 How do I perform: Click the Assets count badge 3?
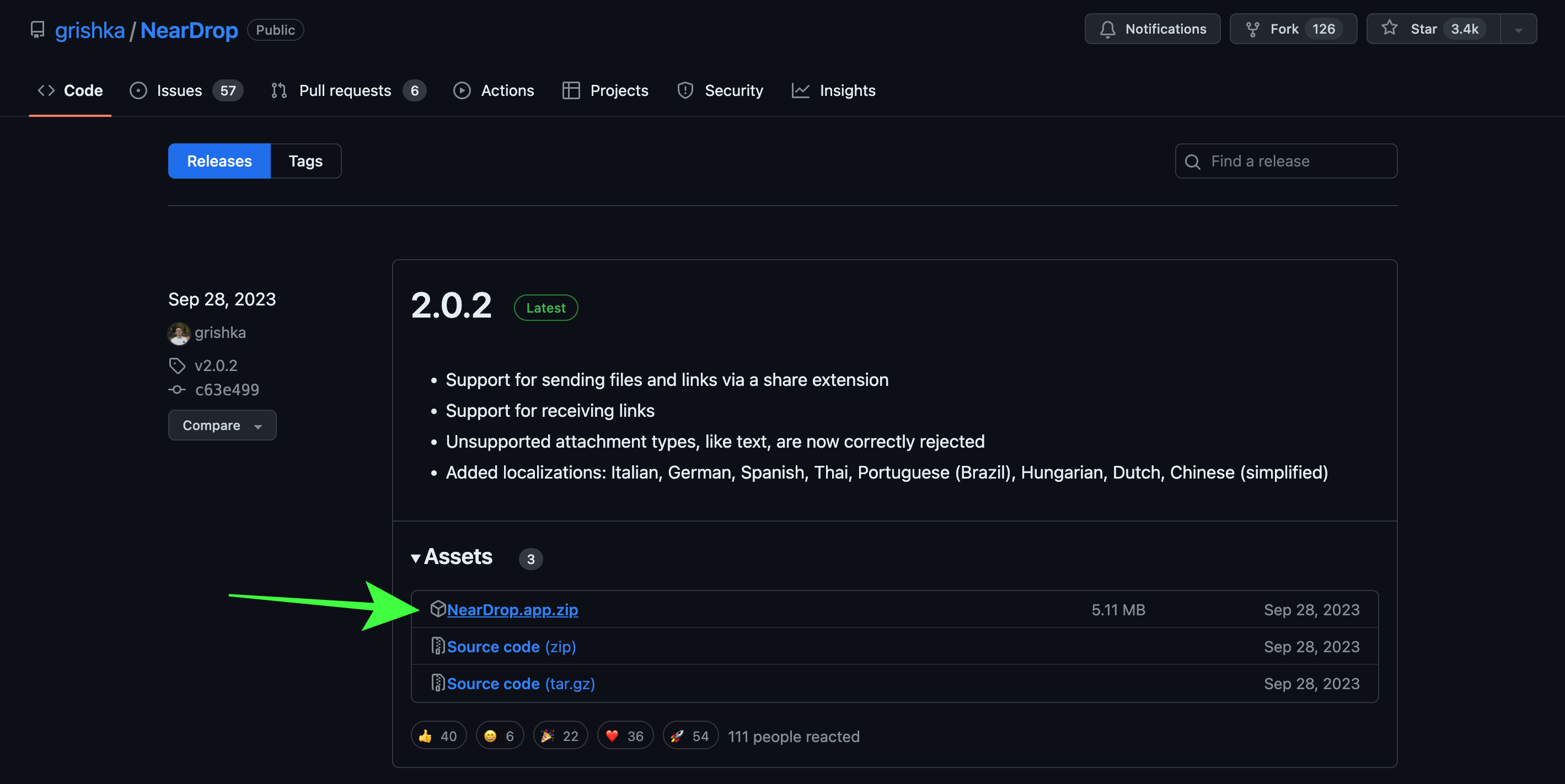point(530,559)
